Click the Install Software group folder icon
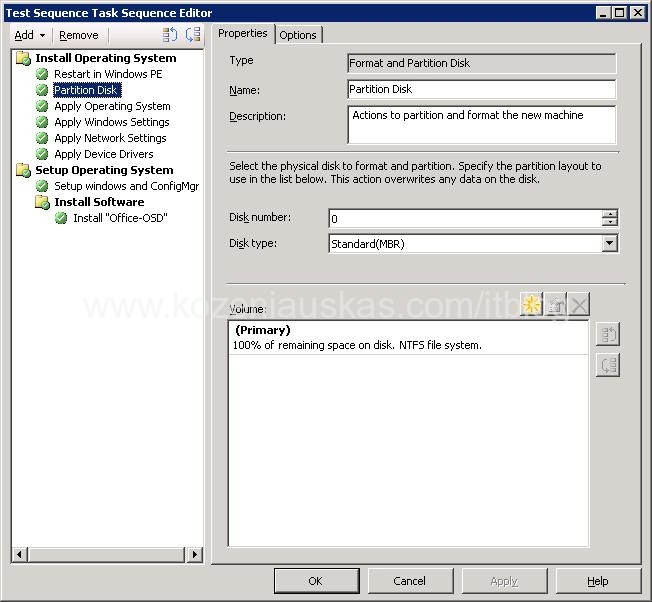The height and width of the screenshot is (602, 652). pos(42,202)
